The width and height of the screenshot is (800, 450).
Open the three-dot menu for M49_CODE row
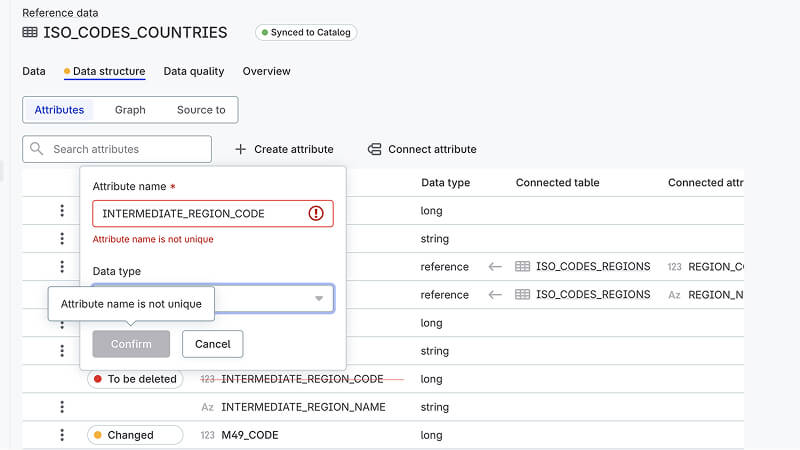tap(62, 435)
